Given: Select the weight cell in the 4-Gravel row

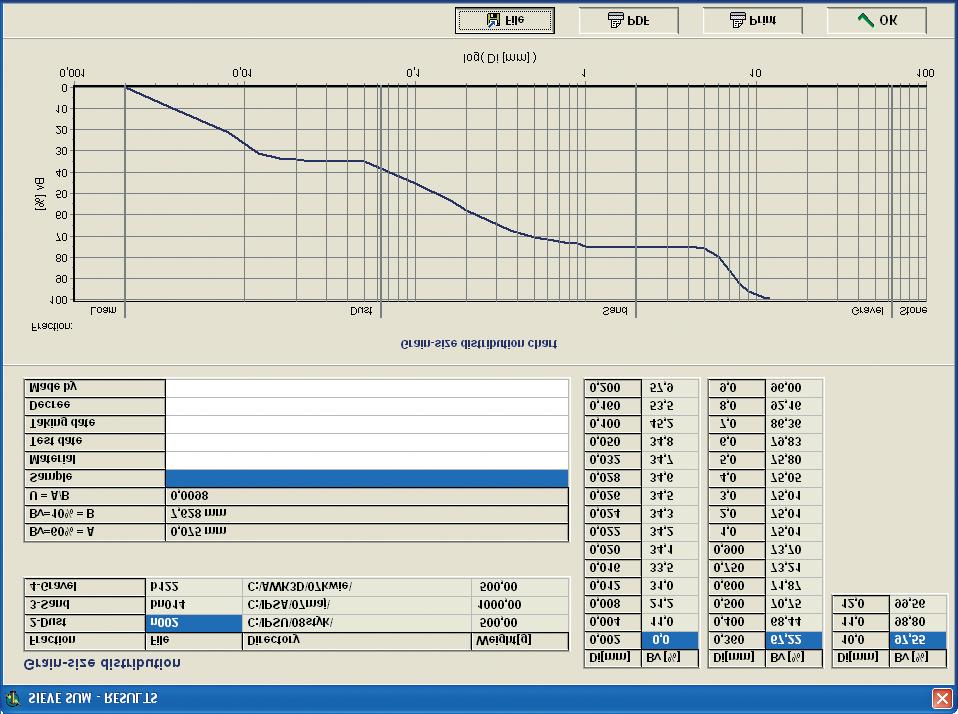Looking at the screenshot, I should pyautogui.click(x=520, y=587).
